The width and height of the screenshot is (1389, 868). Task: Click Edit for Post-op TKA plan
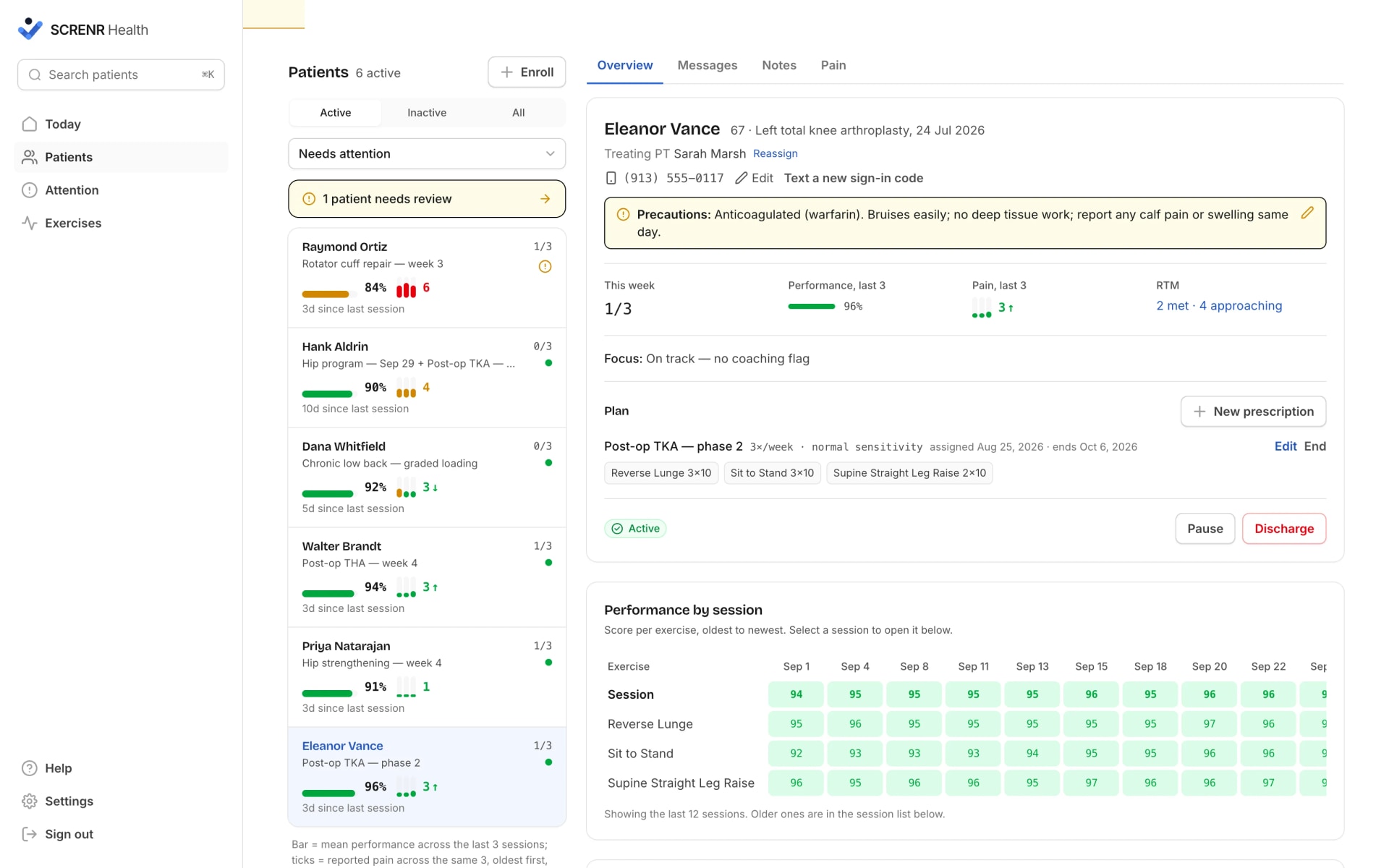click(1286, 446)
